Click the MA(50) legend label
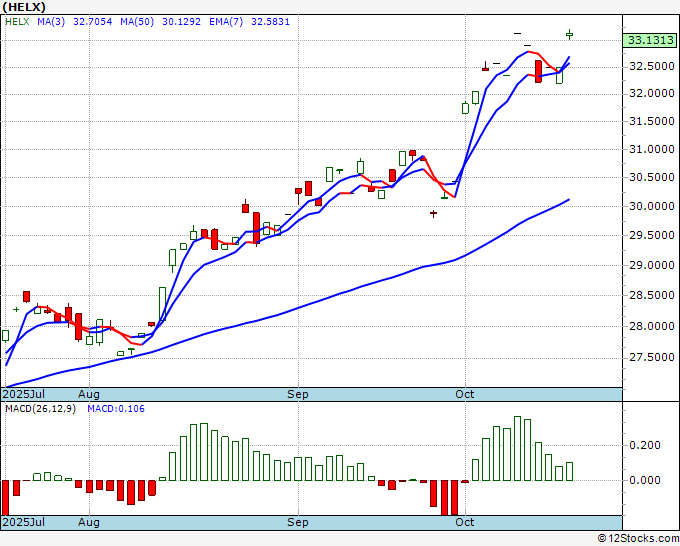 coord(137,22)
